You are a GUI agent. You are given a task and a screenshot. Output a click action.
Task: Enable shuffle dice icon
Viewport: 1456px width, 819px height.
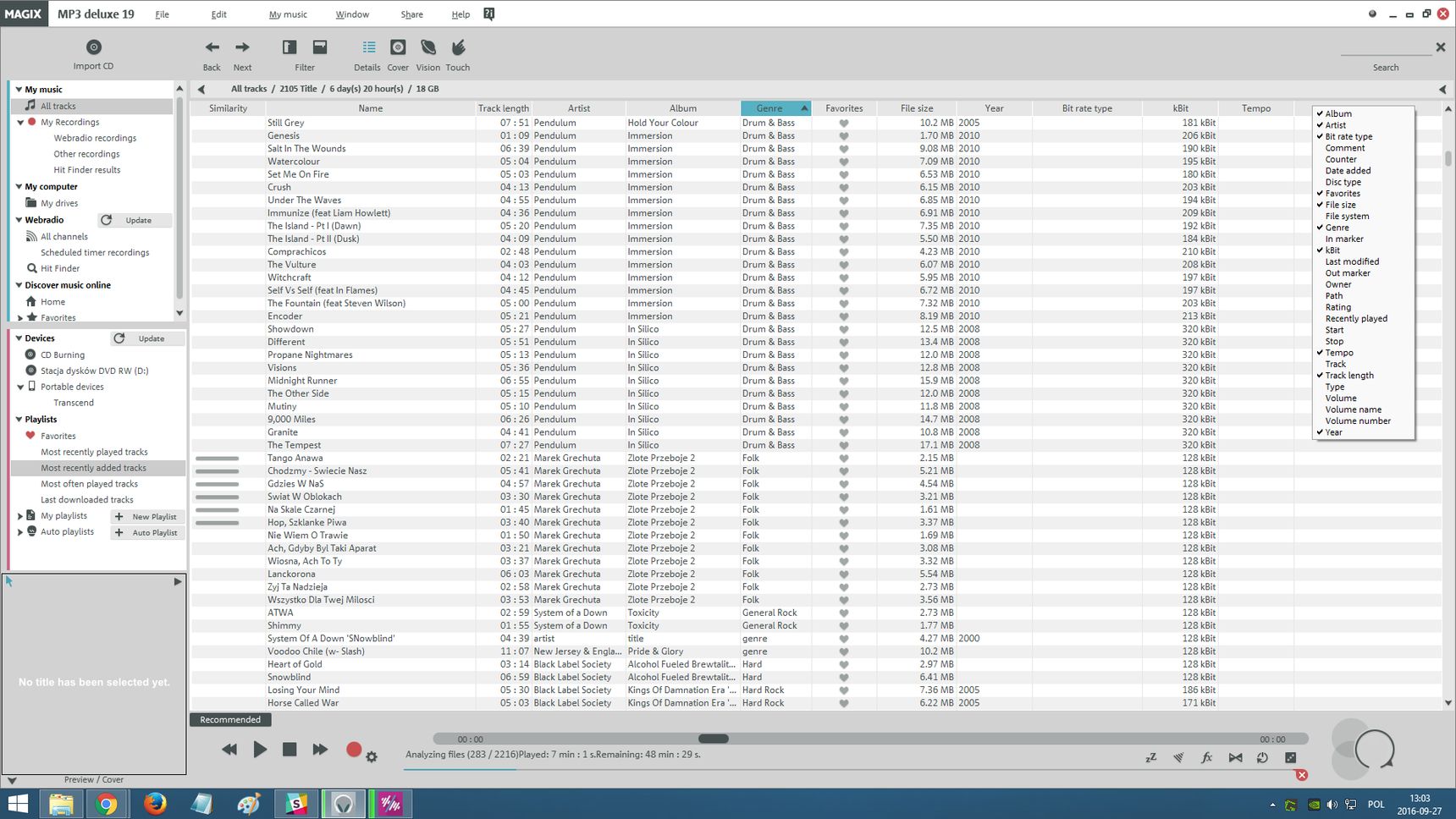tap(1290, 758)
